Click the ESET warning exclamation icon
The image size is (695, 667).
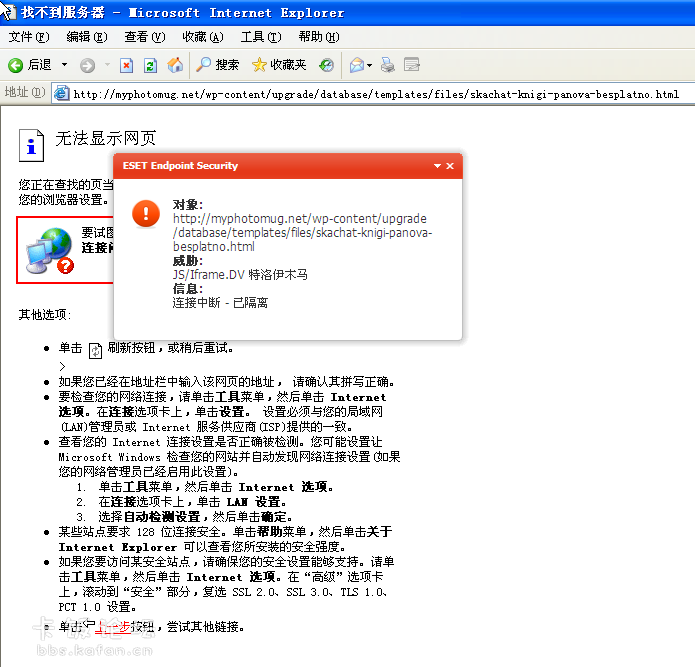(x=146, y=213)
